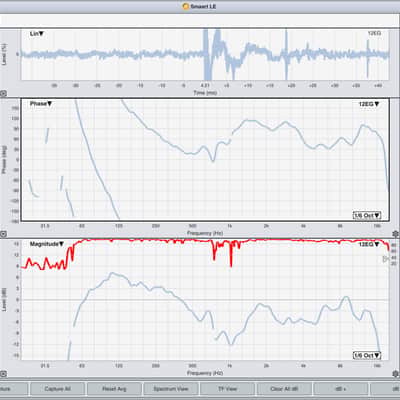Open 12EG trace dropdown in Phase pane
The width and height of the screenshot is (400, 400).
coord(369,104)
